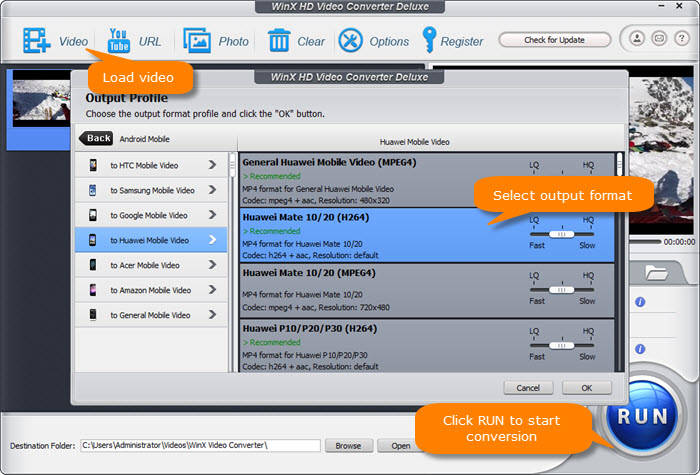Click 'to Samsung Mobile Video' text
Image resolution: width=700 pixels, height=475 pixels.
point(152,191)
